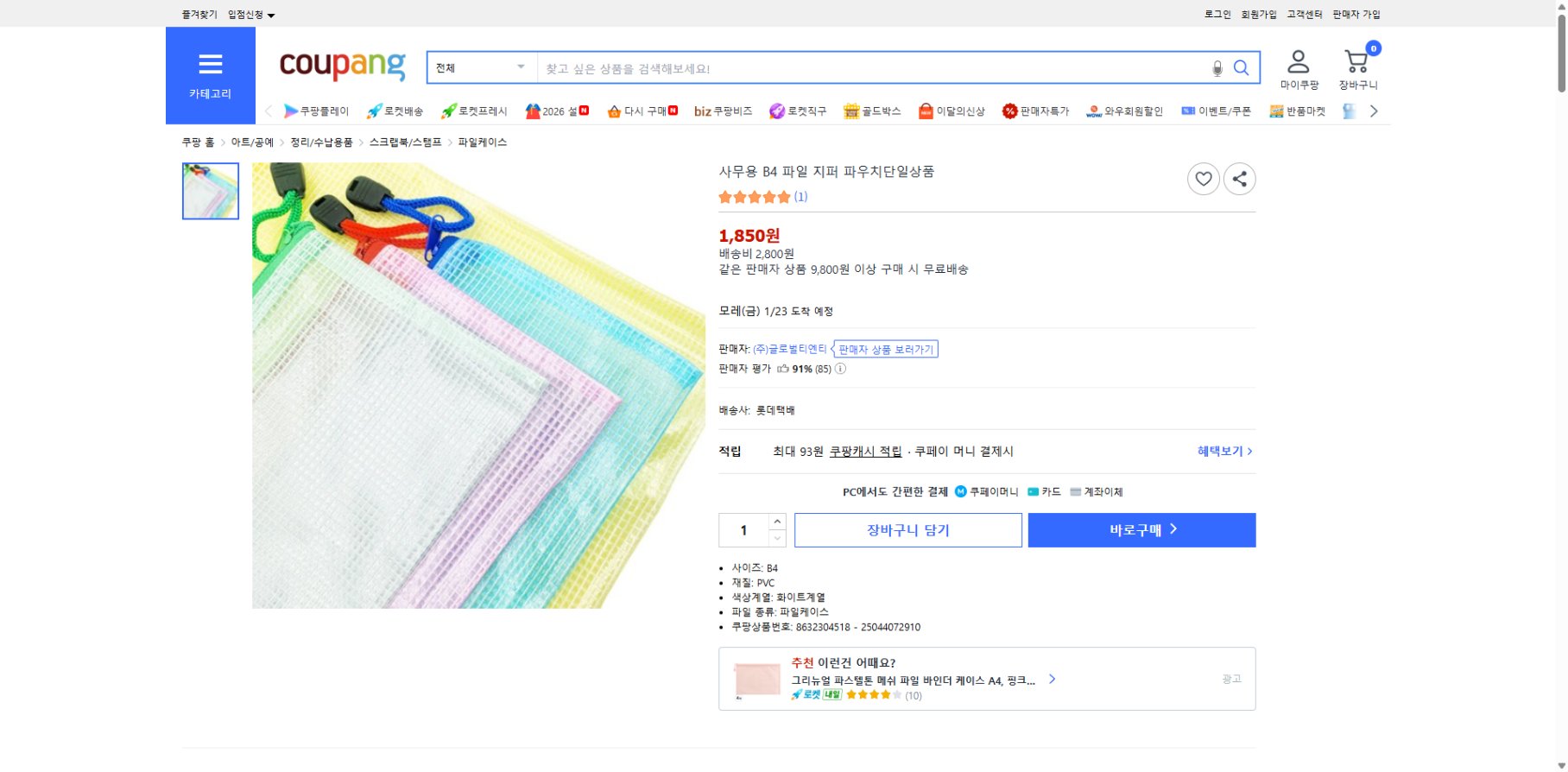Image resolution: width=1568 pixels, height=772 pixels.
Task: Select the product thumbnail on the left
Action: (210, 191)
